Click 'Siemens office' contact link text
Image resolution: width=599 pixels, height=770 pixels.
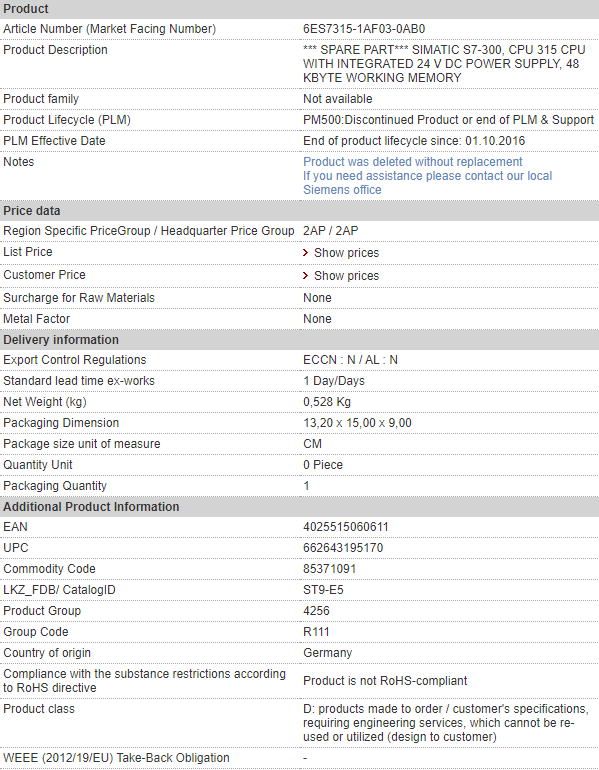pos(342,190)
